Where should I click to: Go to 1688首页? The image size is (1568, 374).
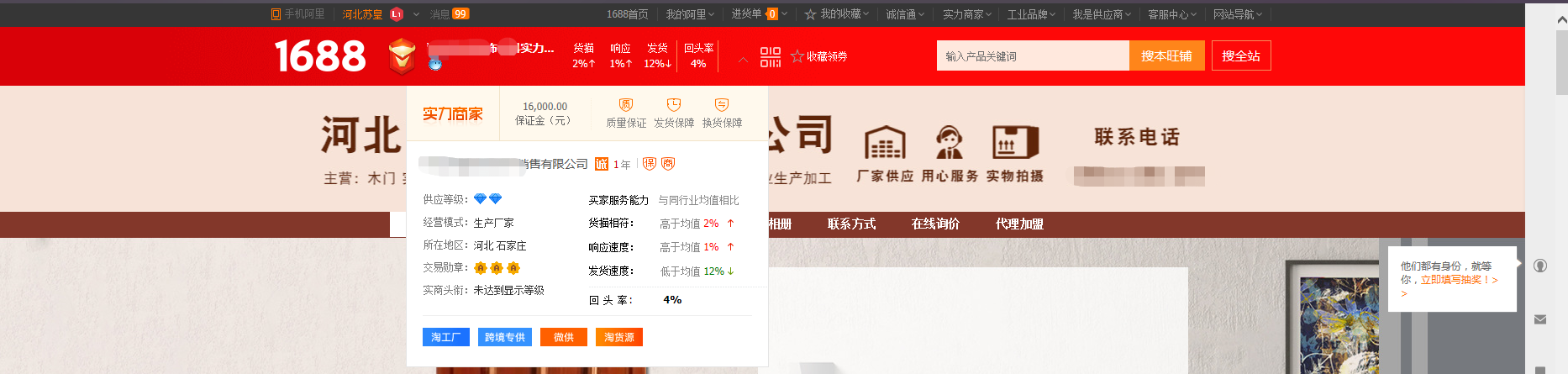click(x=628, y=14)
